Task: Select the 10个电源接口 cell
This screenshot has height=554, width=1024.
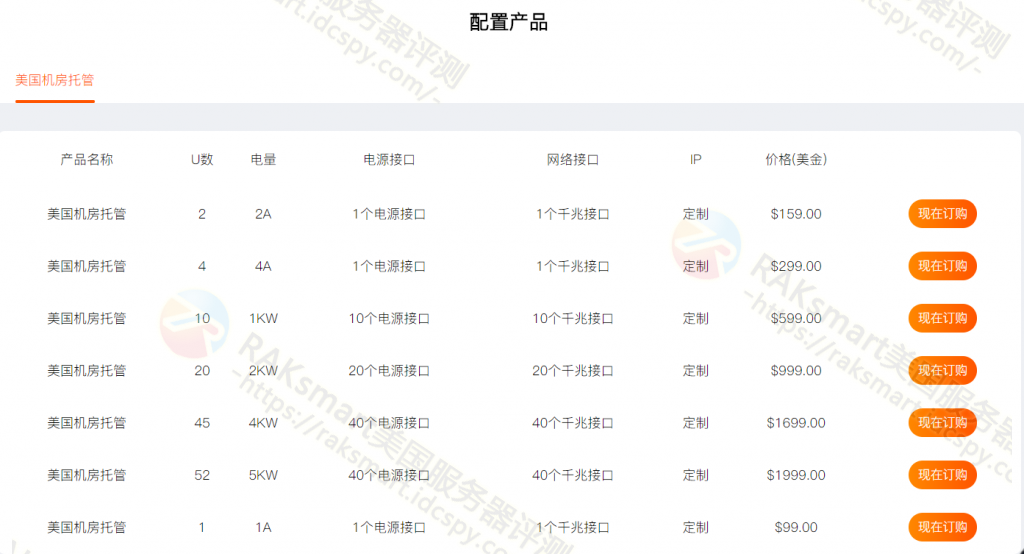Action: [389, 318]
